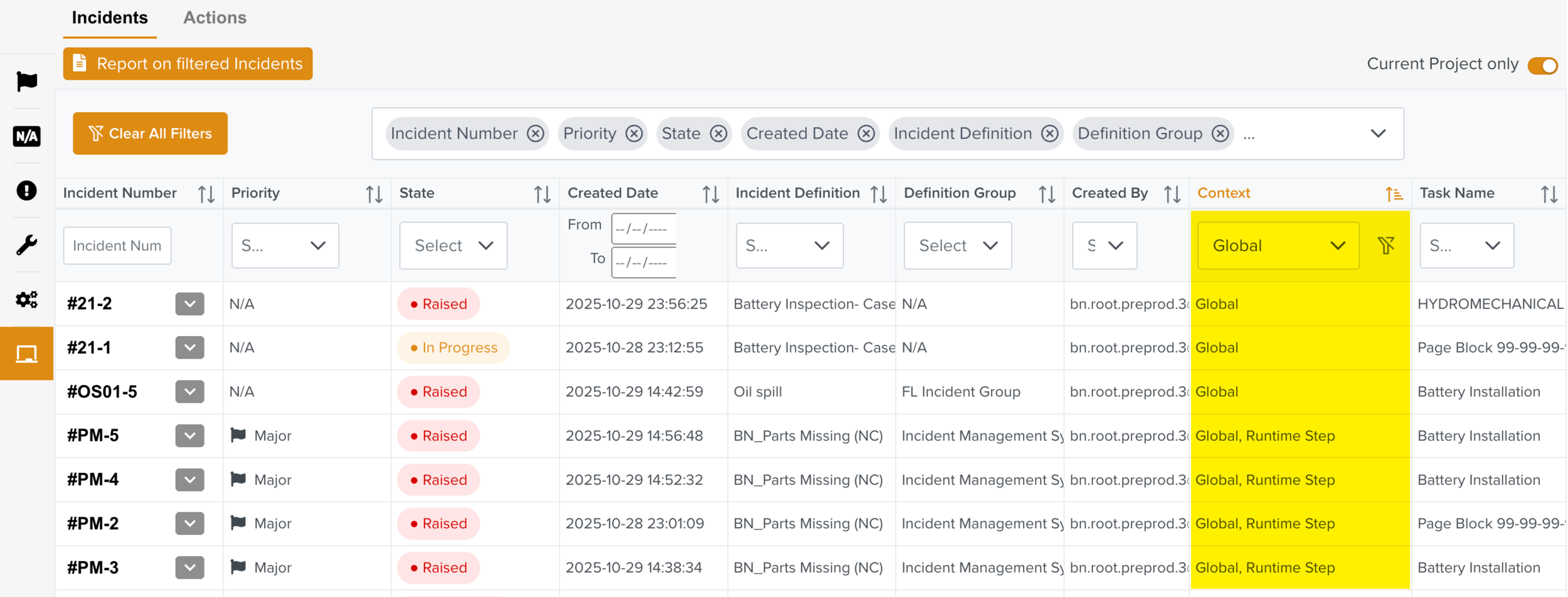1568x597 pixels.
Task: Expand row actions for incident #PM-3
Action: (189, 568)
